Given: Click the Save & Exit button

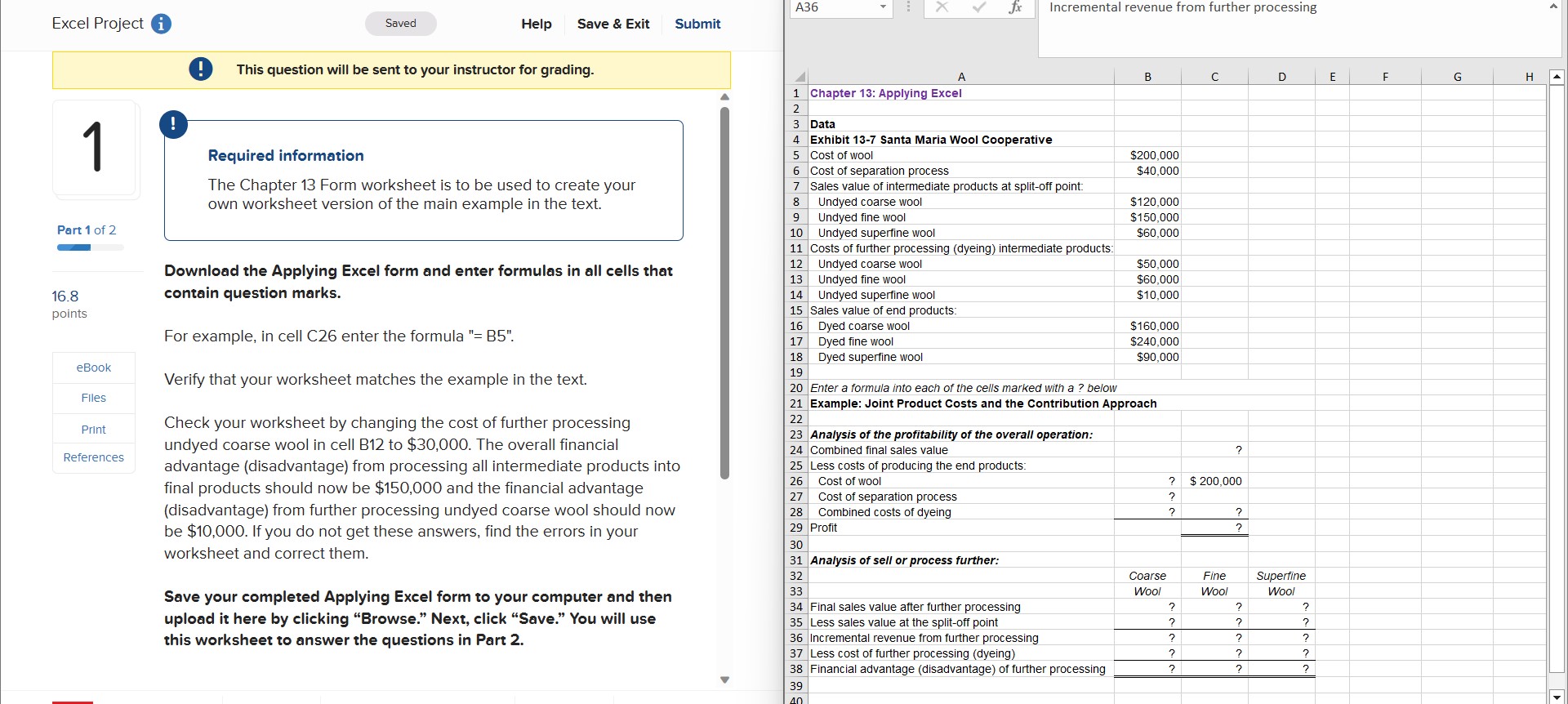Looking at the screenshot, I should [613, 24].
